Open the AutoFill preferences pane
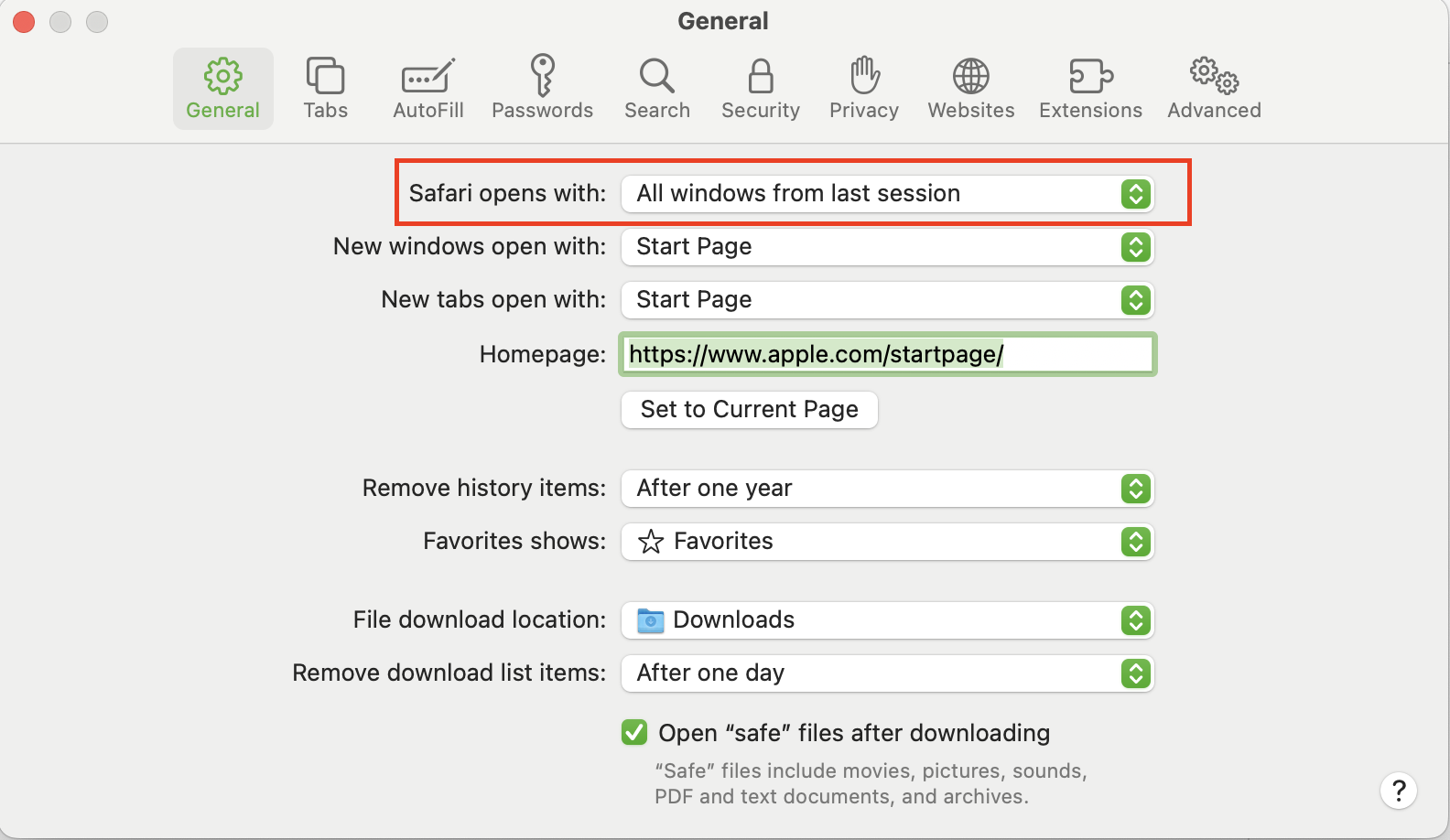This screenshot has height=840, width=1450. click(427, 89)
